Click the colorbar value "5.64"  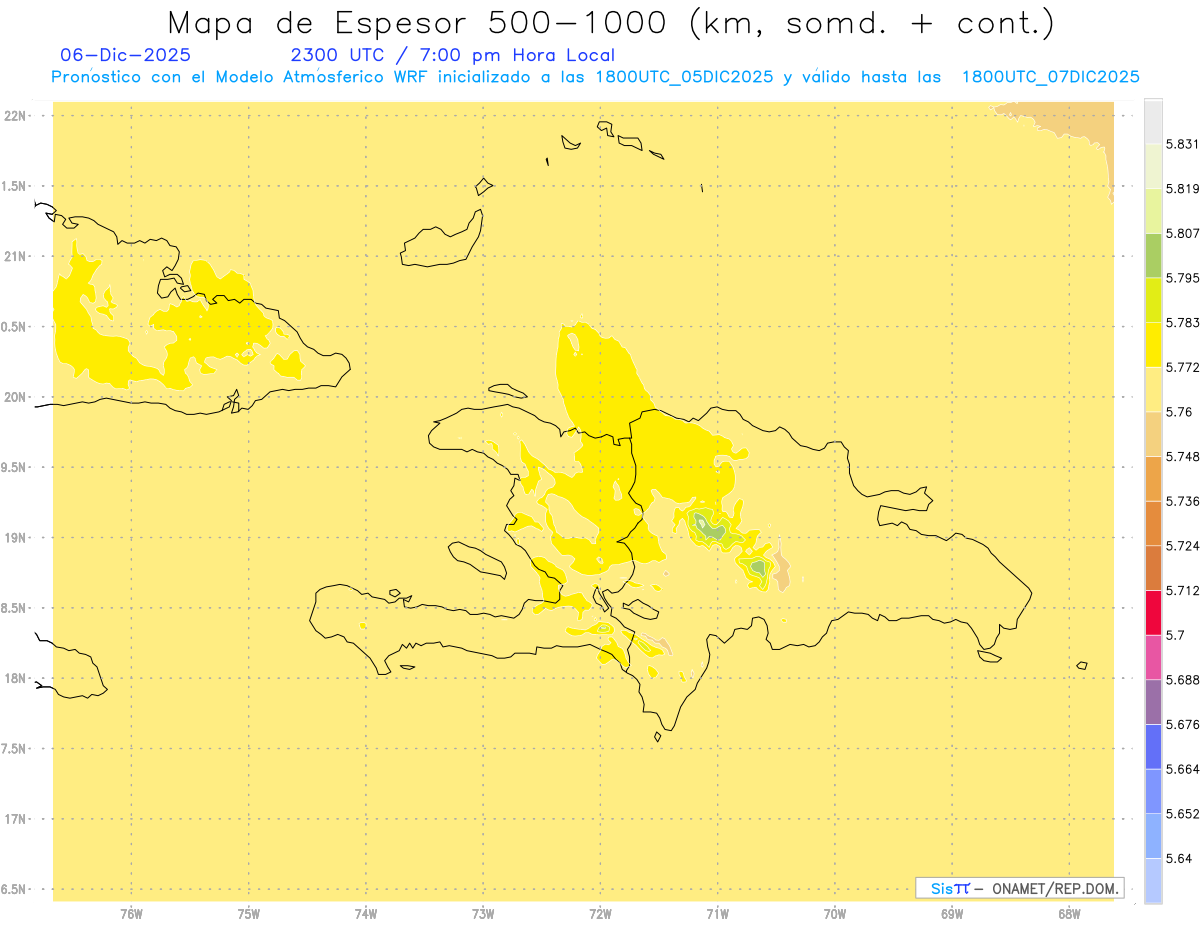click(x=1179, y=859)
